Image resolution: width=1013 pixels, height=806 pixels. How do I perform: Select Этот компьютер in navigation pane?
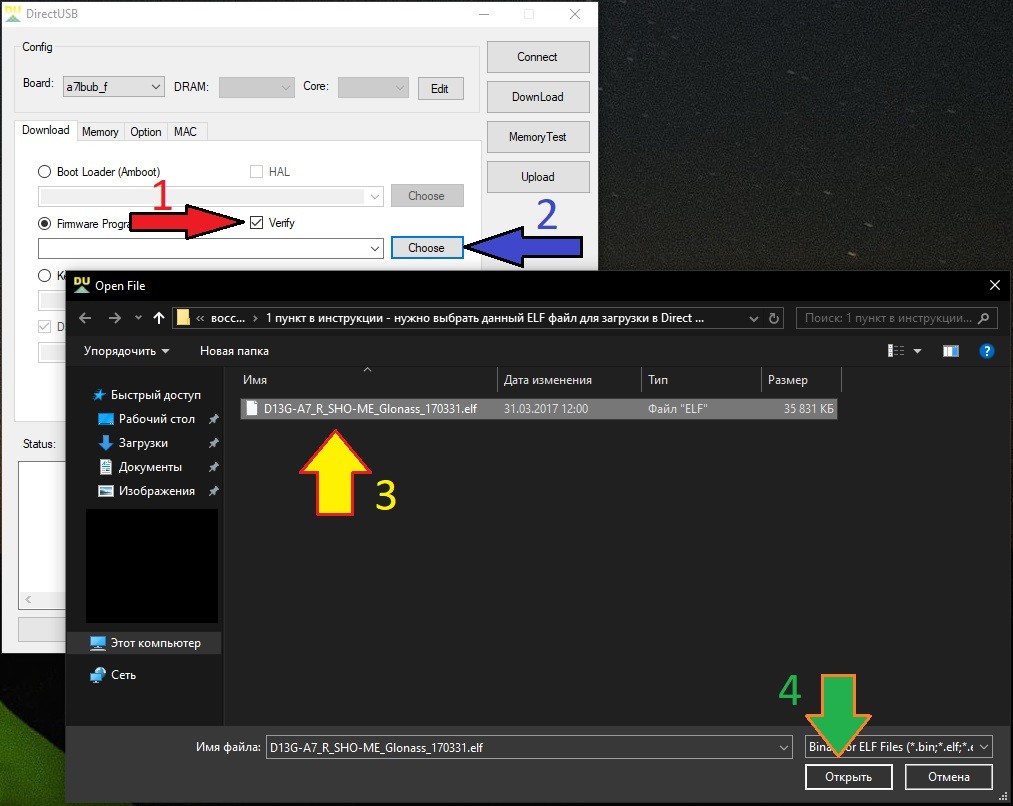point(155,643)
